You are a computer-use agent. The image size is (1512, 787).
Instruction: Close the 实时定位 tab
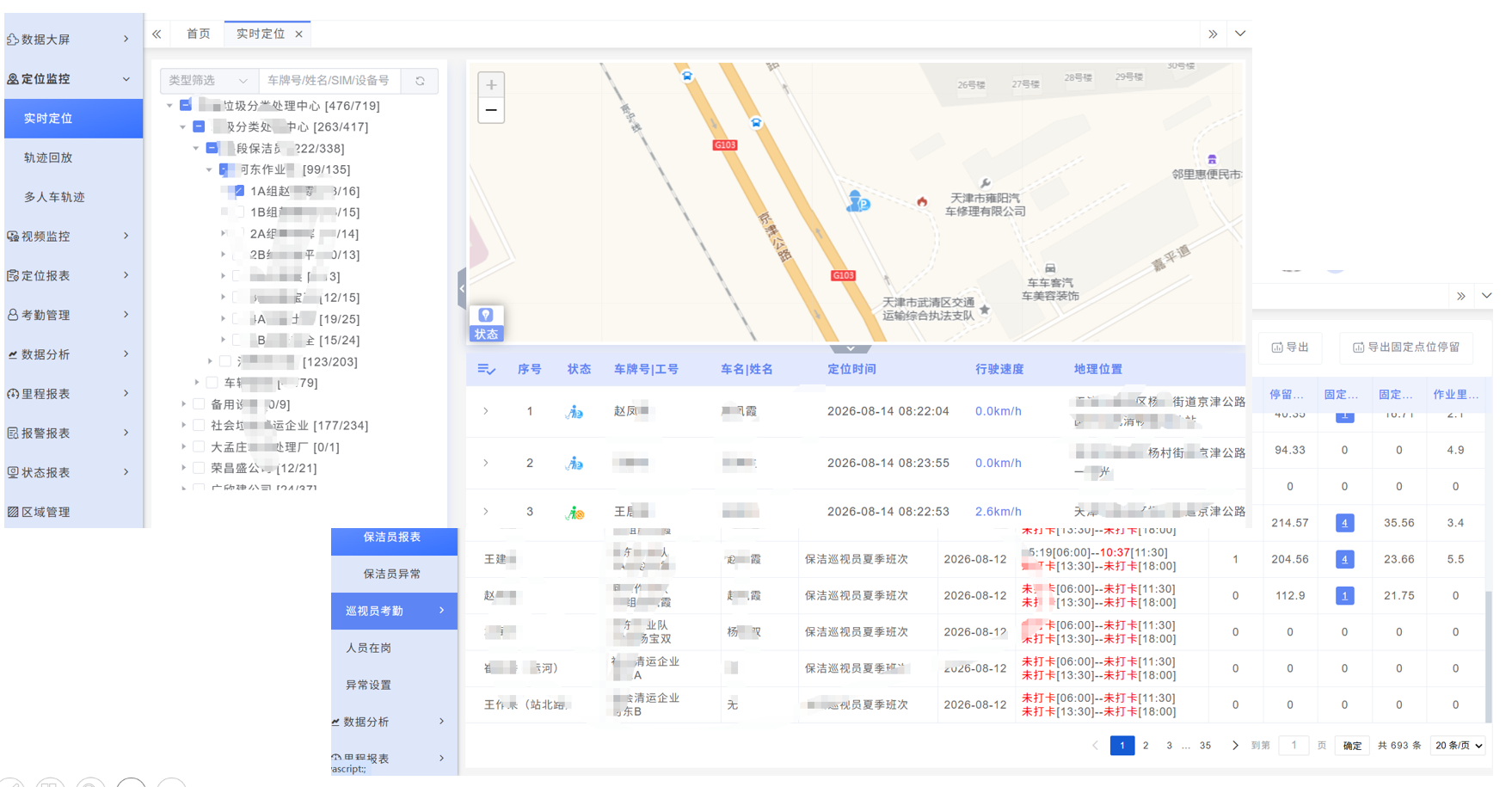[x=299, y=34]
